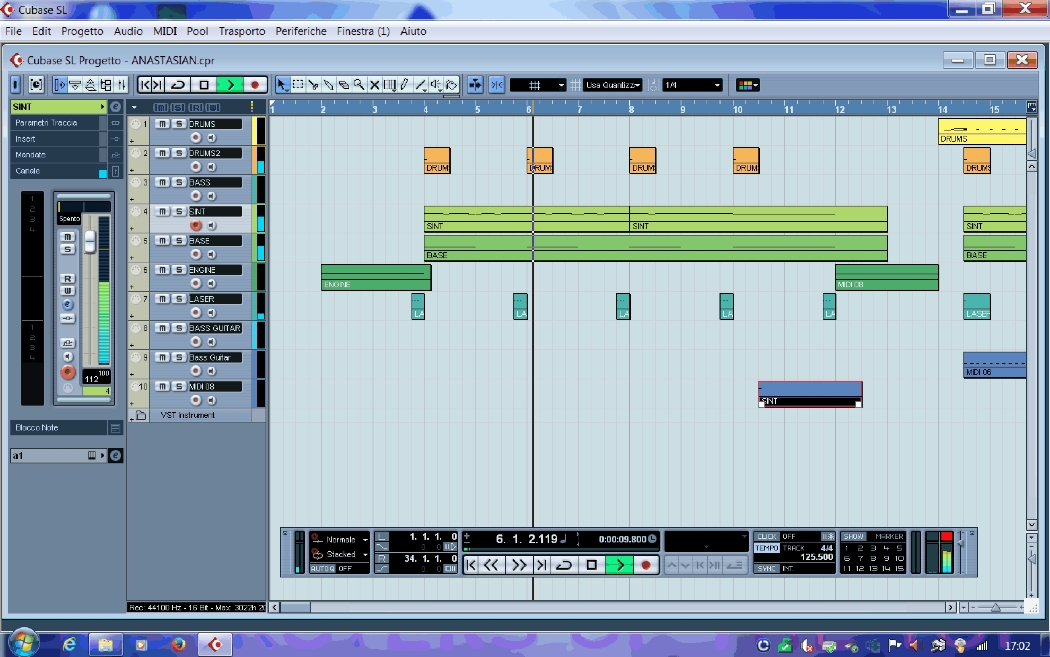This screenshot has height=657, width=1050.
Task: Click toolbar Stop button
Action: (204, 85)
